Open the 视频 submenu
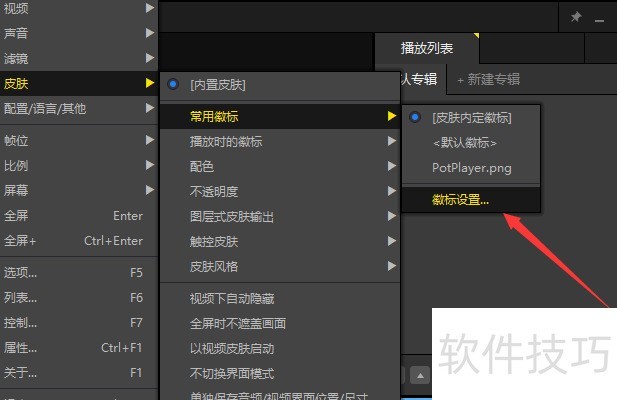The height and width of the screenshot is (400, 617). [x=79, y=8]
